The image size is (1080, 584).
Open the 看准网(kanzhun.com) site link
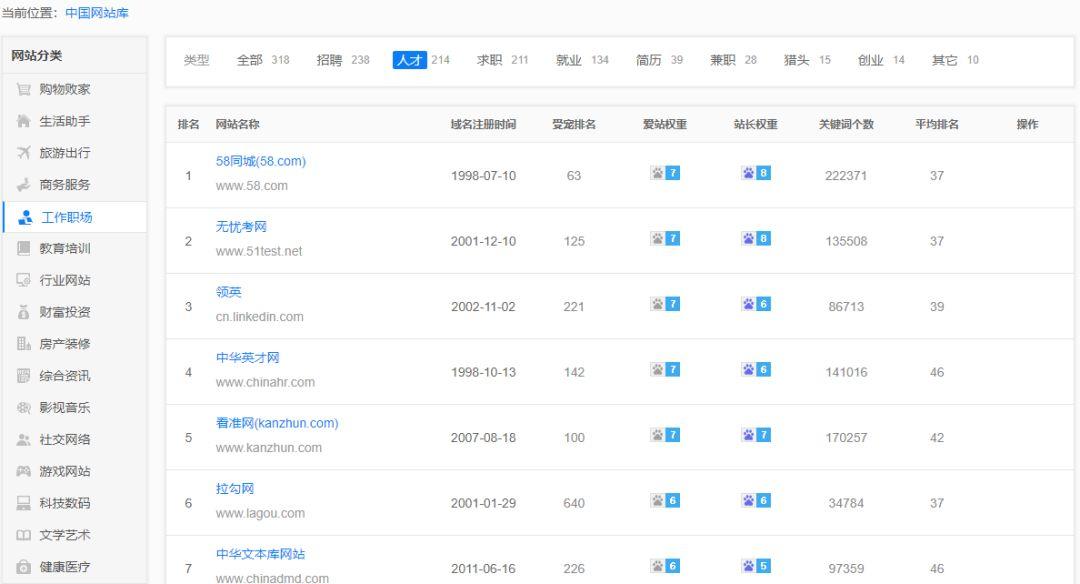pyautogui.click(x=277, y=423)
